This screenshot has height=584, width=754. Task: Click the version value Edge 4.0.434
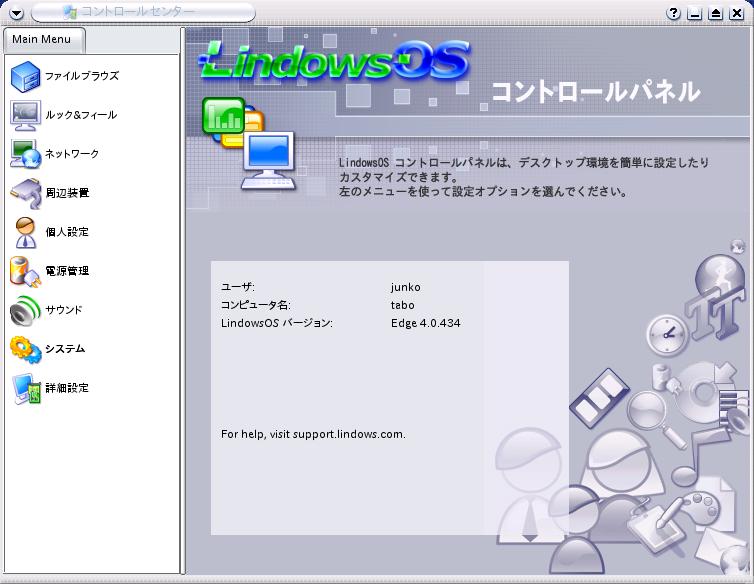pyautogui.click(x=426, y=323)
